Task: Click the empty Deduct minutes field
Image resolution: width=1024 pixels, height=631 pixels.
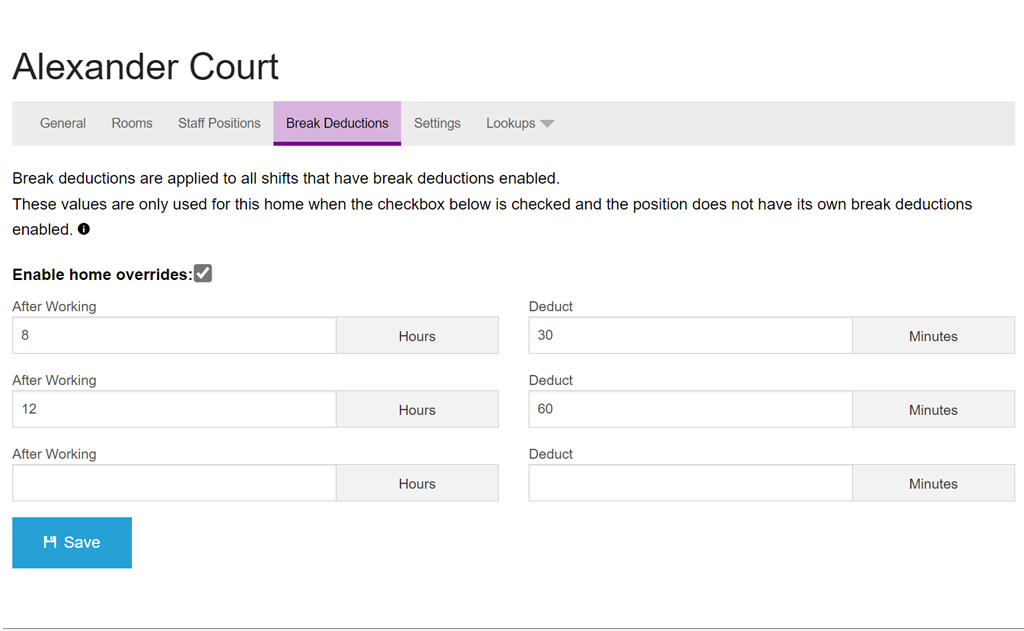Action: click(x=690, y=483)
